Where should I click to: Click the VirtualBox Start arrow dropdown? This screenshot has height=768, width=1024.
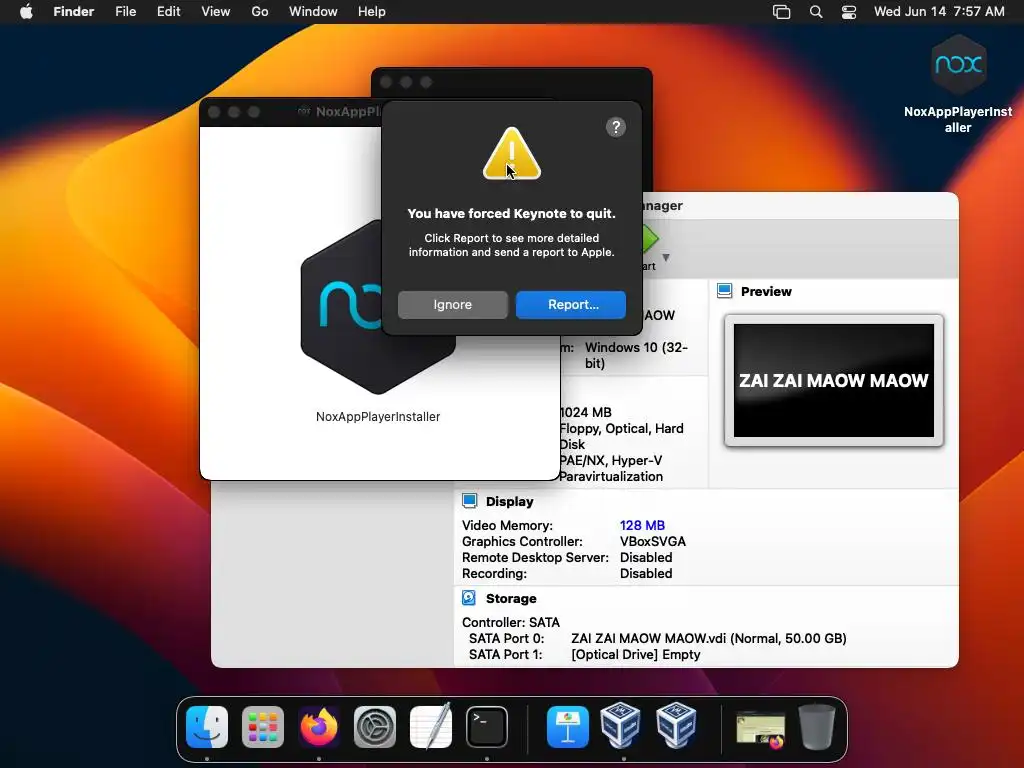pyautogui.click(x=665, y=257)
